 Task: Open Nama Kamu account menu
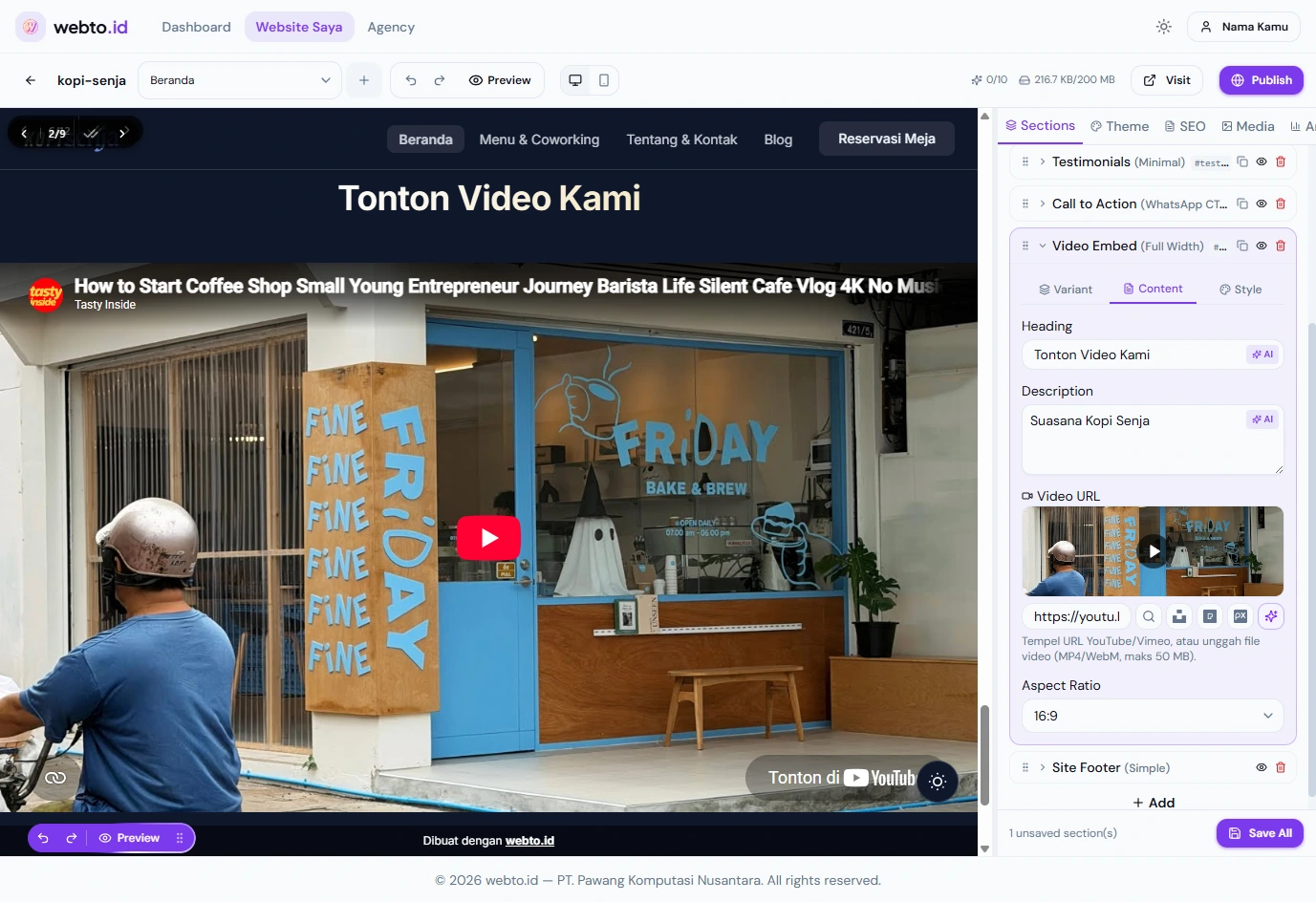click(1243, 27)
